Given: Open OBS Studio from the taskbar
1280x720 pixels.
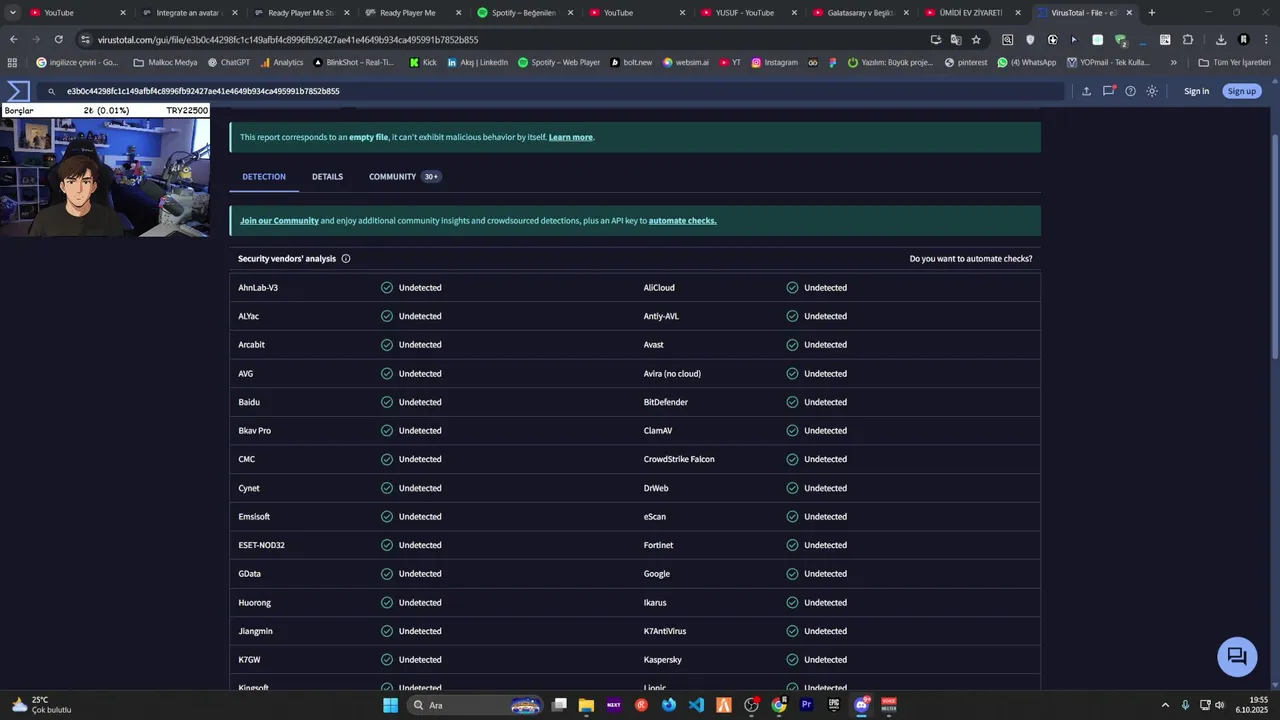Looking at the screenshot, I should 751,705.
